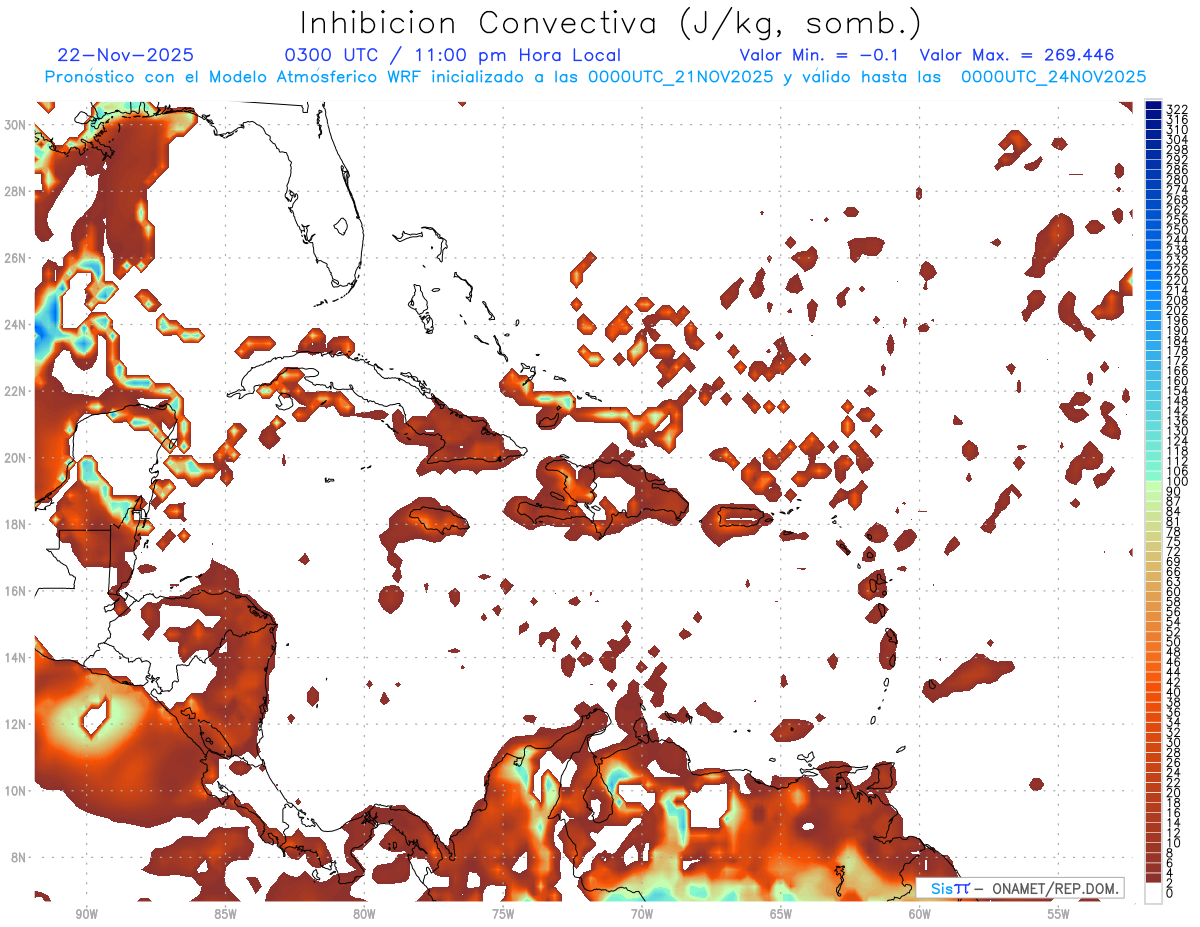Screen dimensions: 1200x927
Task: Click the WRF forecast line starting "Pronostico con el Modelo"
Action: (x=595, y=77)
